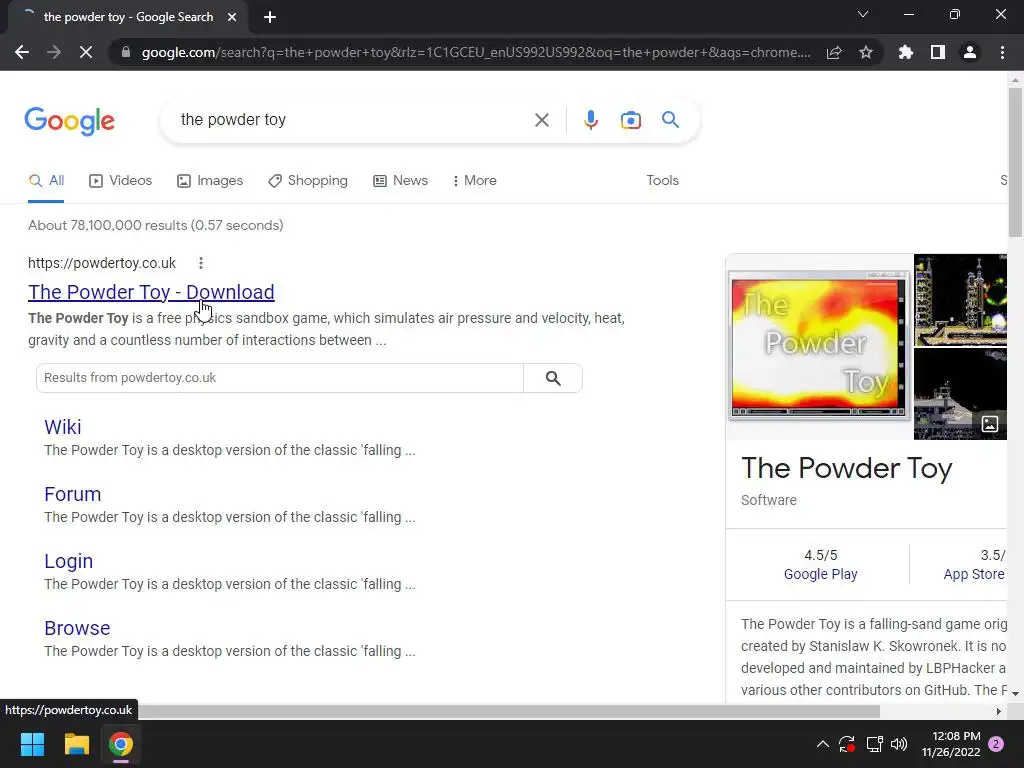This screenshot has width=1024, height=768.
Task: Click 'The Powder Toy' knowledge panel title
Action: (846, 469)
